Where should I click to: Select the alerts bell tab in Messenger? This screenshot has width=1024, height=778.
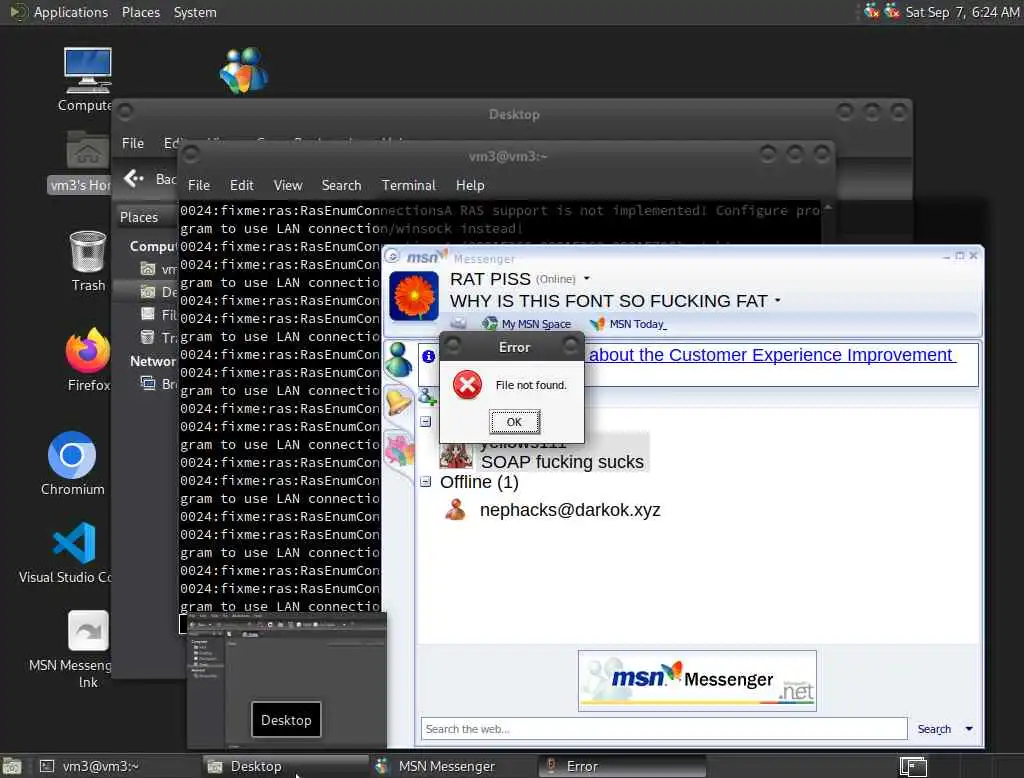tap(398, 402)
